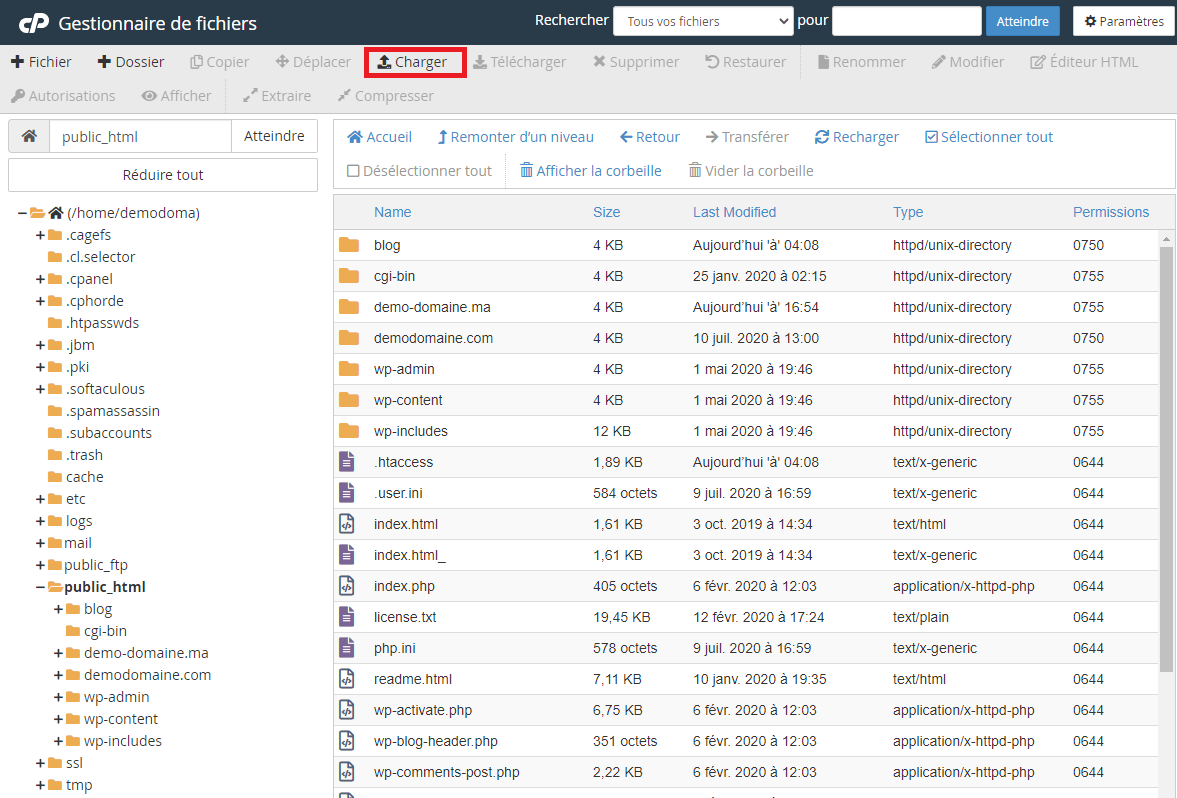Sort by the Permissions column header

click(x=1111, y=212)
